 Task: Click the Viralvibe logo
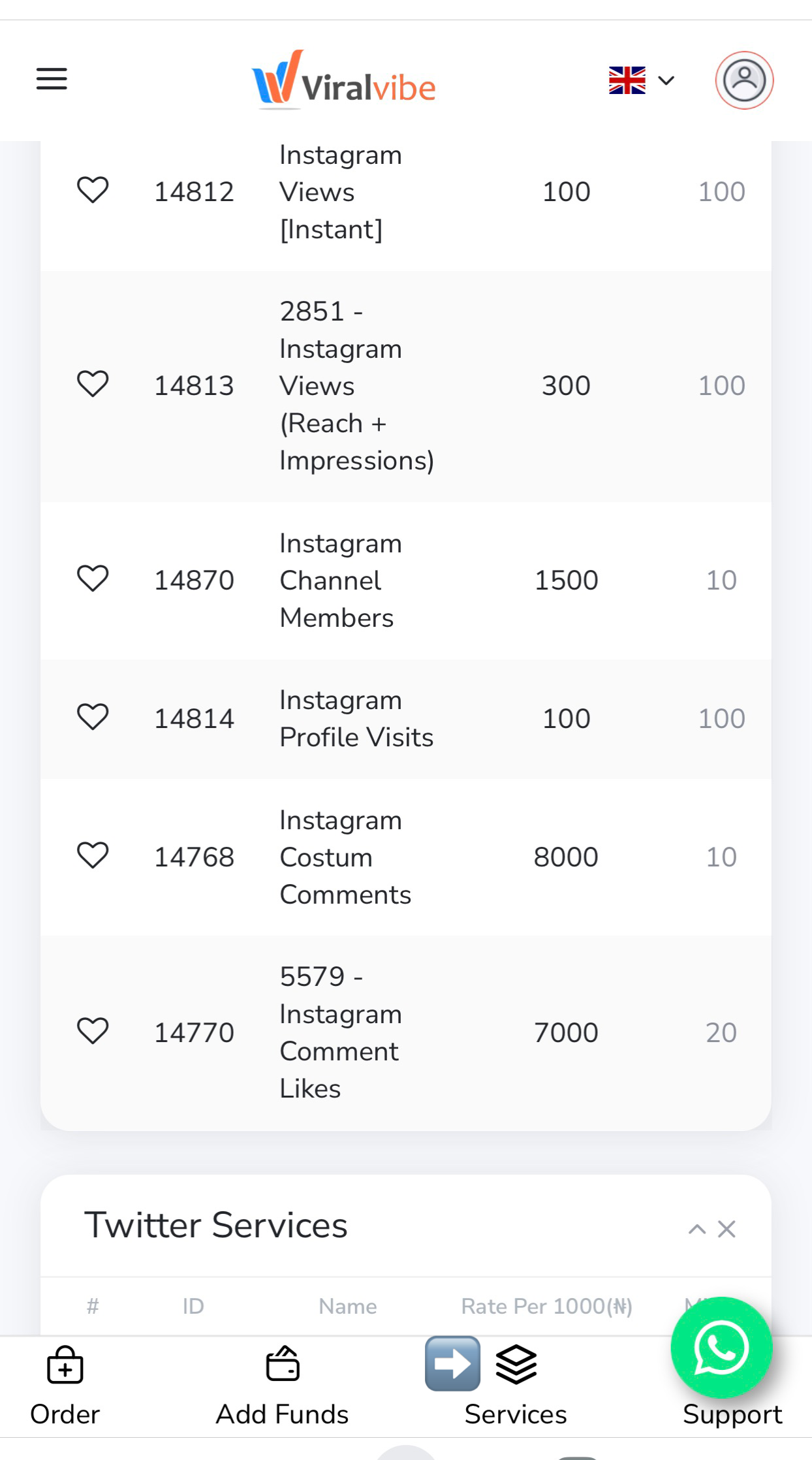tap(344, 82)
